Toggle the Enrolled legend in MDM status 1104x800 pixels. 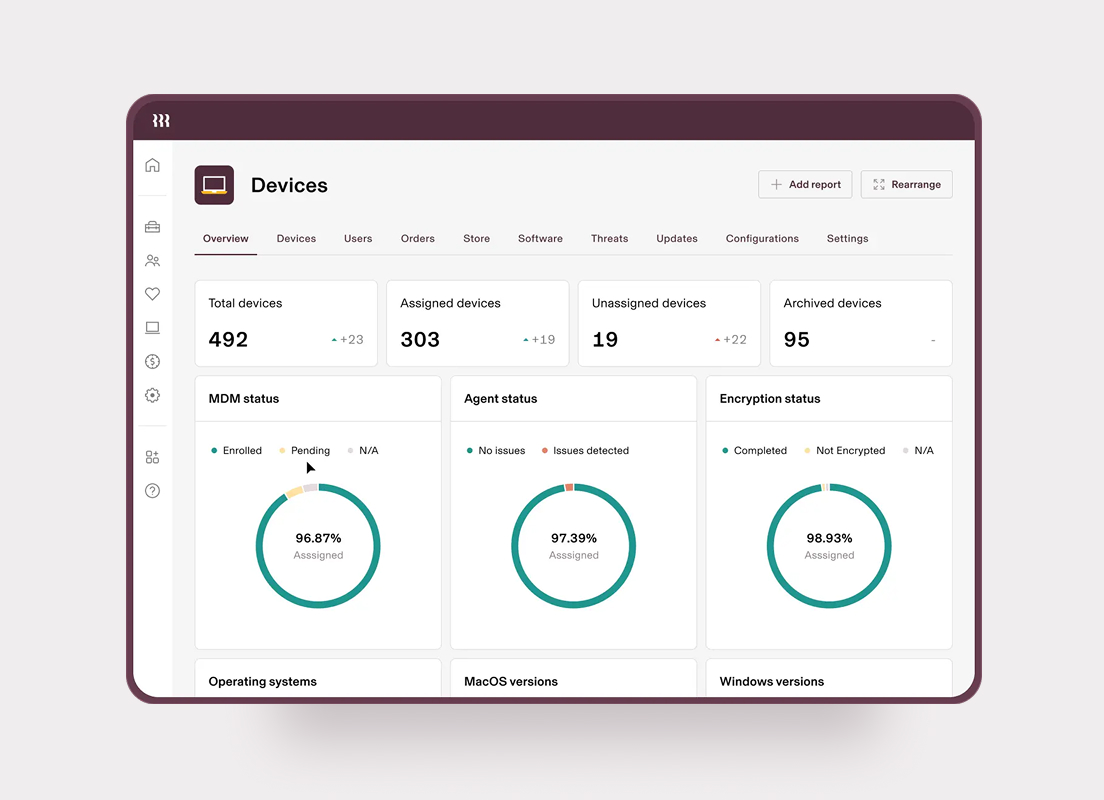point(236,450)
